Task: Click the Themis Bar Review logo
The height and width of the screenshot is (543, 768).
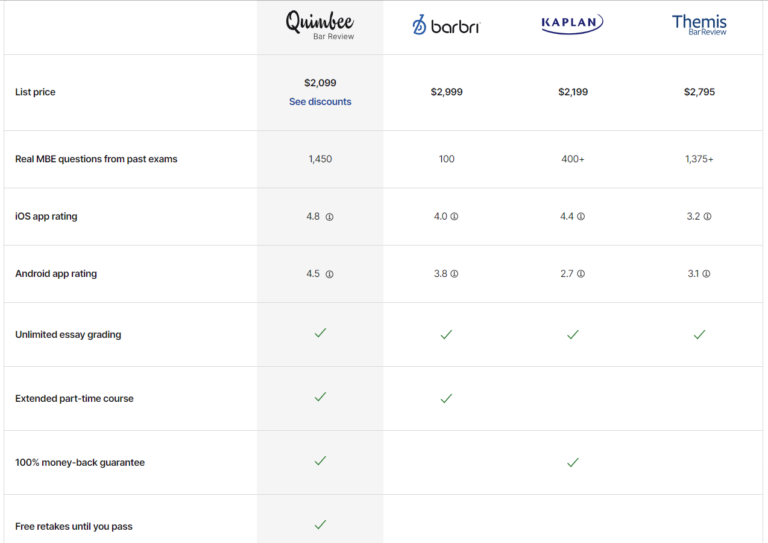Action: pyautogui.click(x=699, y=24)
